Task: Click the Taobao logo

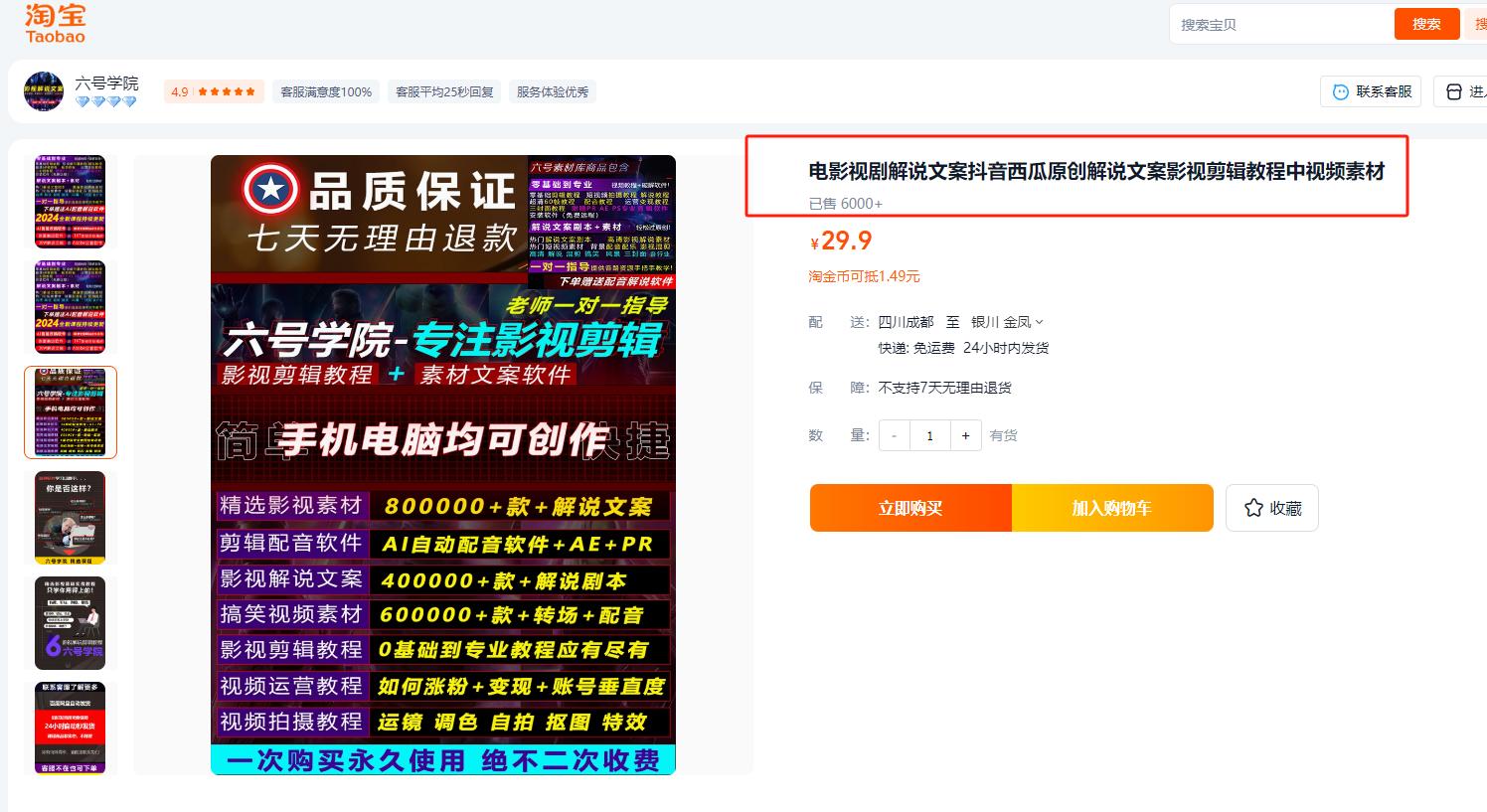Action: coord(55,24)
